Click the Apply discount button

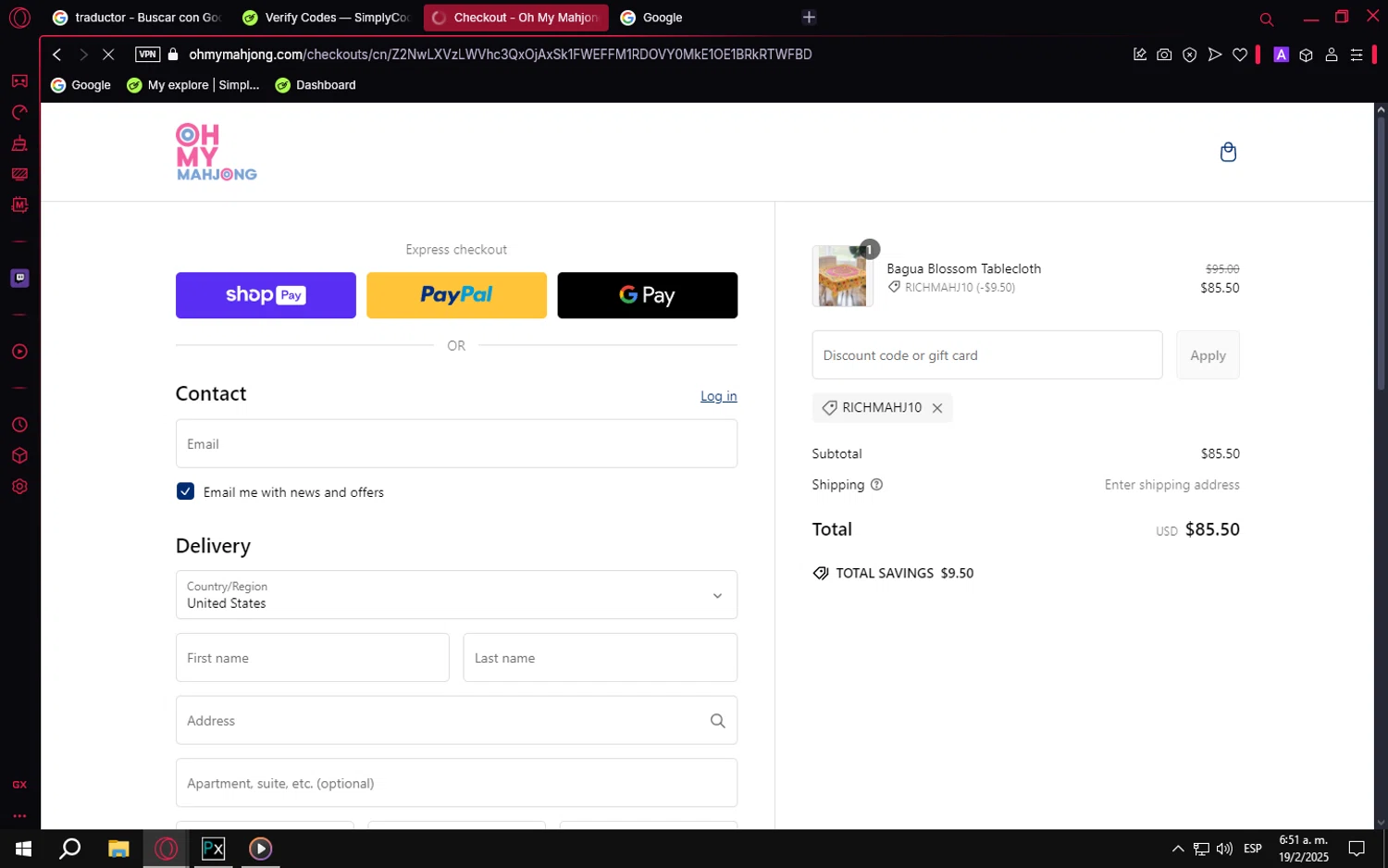pyautogui.click(x=1208, y=355)
